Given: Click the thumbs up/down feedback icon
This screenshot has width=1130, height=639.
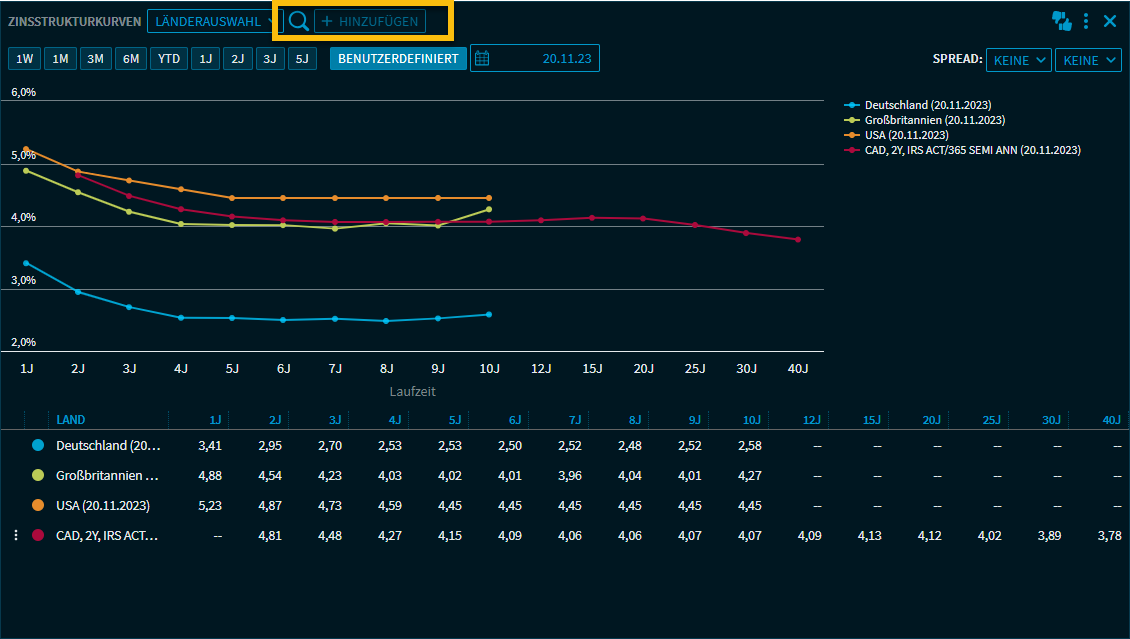Looking at the screenshot, I should pos(1061,21).
